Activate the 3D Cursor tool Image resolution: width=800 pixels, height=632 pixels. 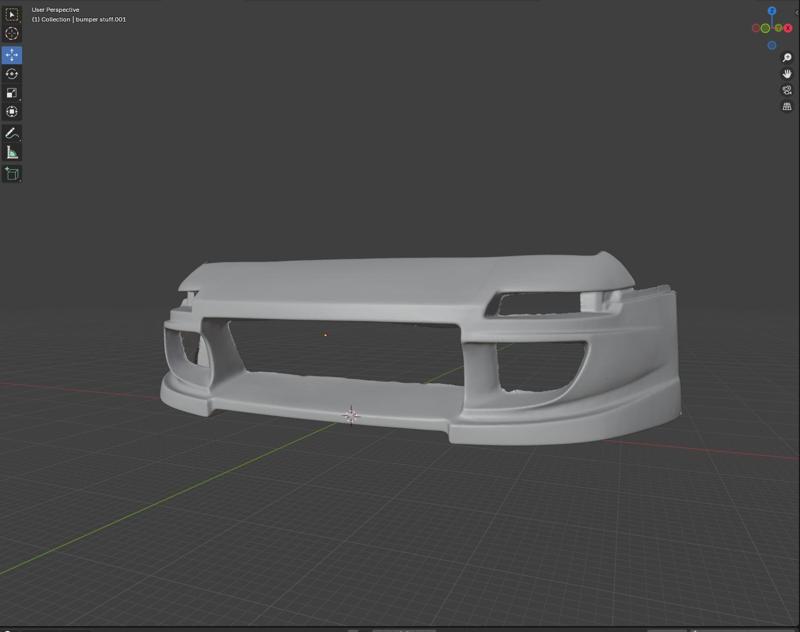tap(10, 32)
